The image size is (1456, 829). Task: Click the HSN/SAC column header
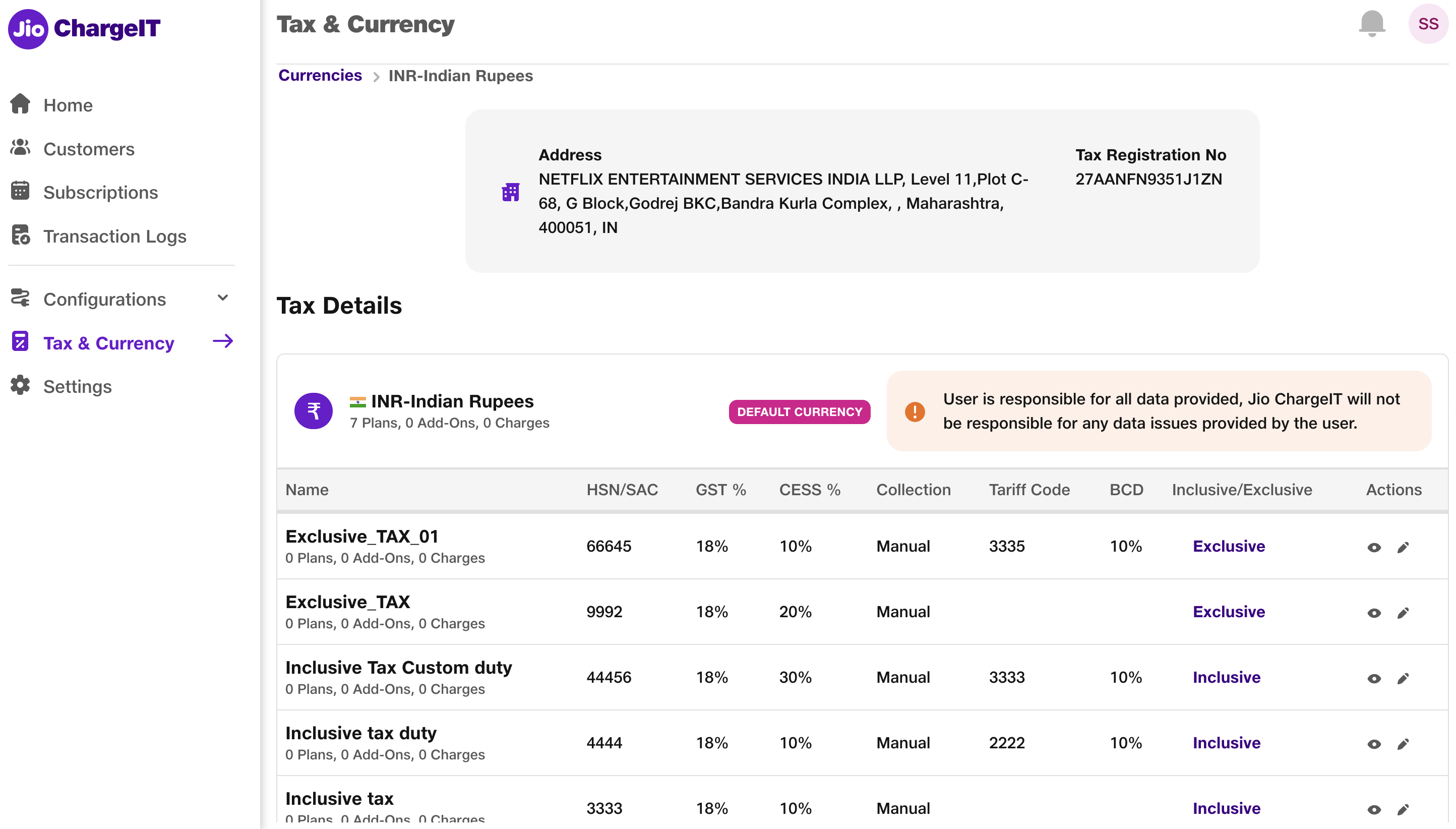click(622, 490)
